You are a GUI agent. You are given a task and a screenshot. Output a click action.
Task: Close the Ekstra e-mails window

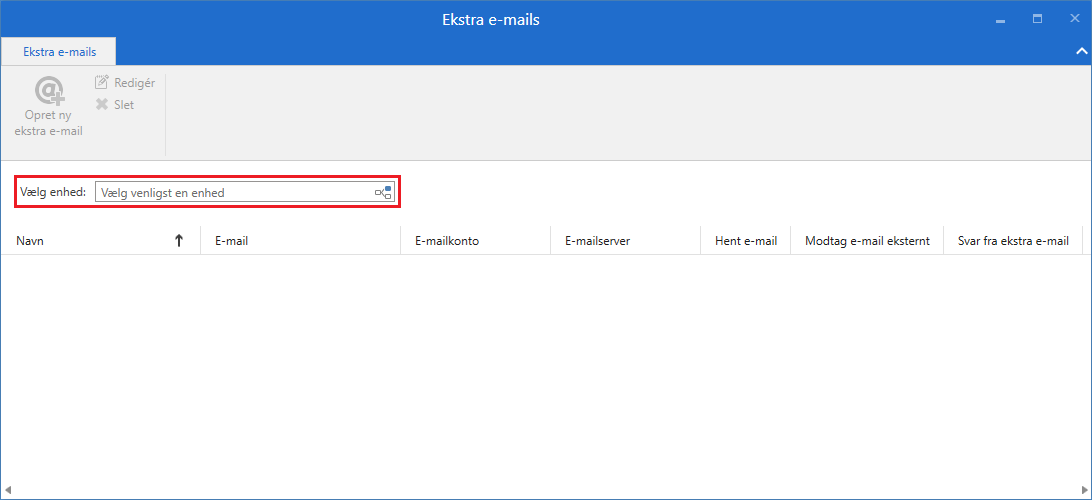pyautogui.click(x=1075, y=19)
